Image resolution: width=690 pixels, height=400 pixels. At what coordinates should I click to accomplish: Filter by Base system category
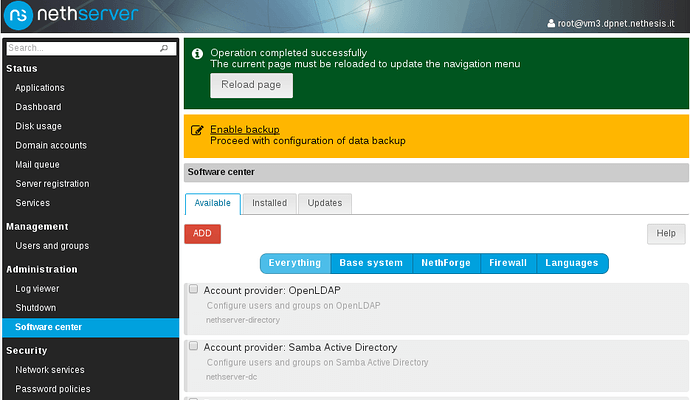click(x=371, y=263)
